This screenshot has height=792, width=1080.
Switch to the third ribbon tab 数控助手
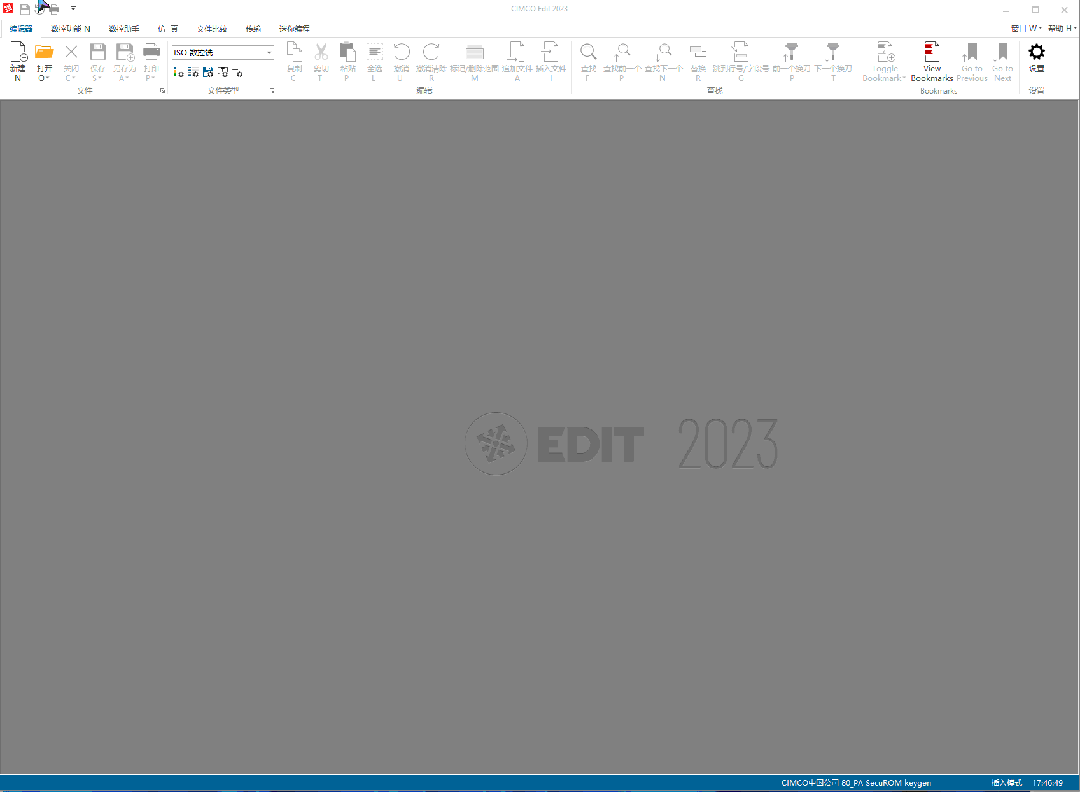124,28
